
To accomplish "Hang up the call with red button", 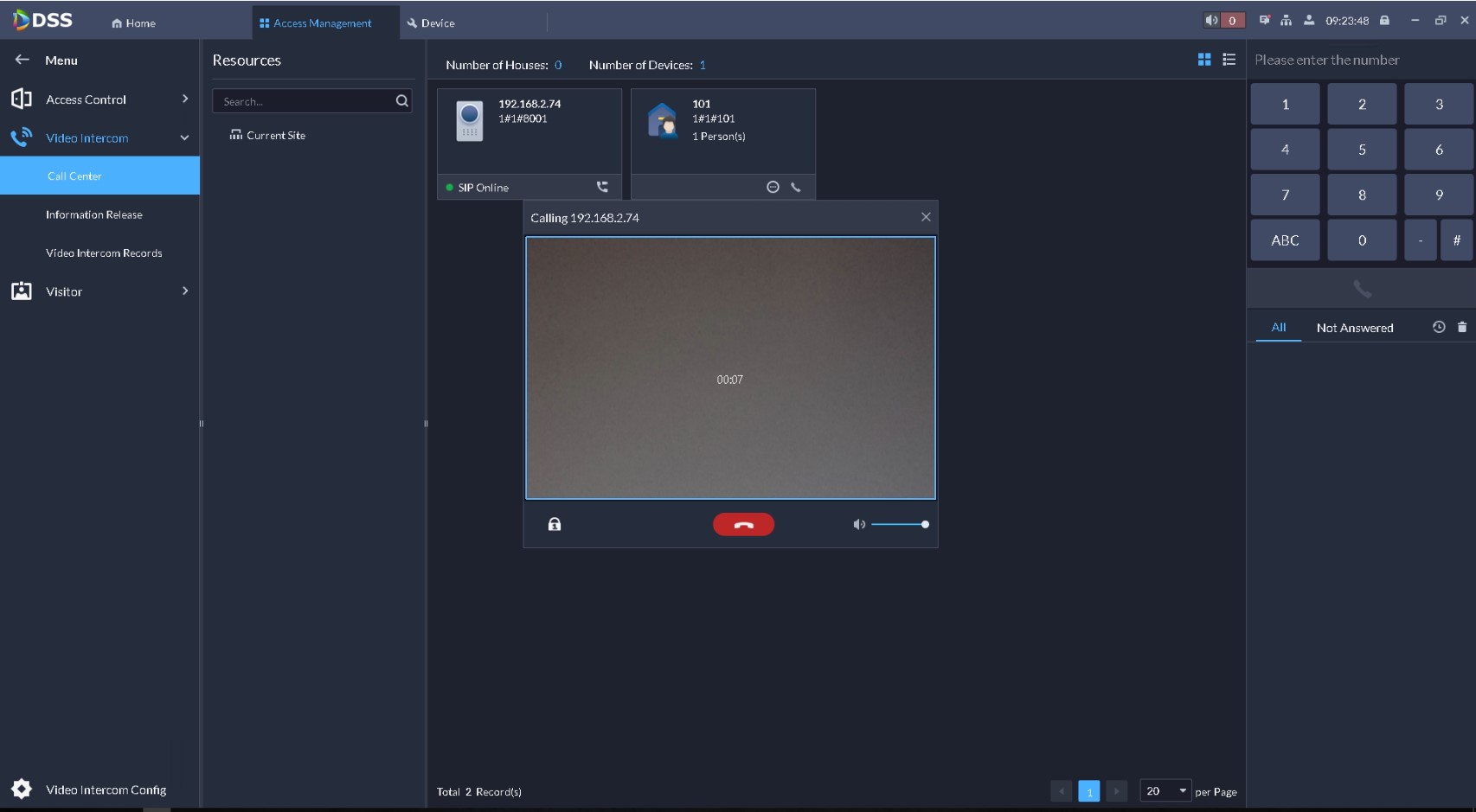I will [x=743, y=525].
